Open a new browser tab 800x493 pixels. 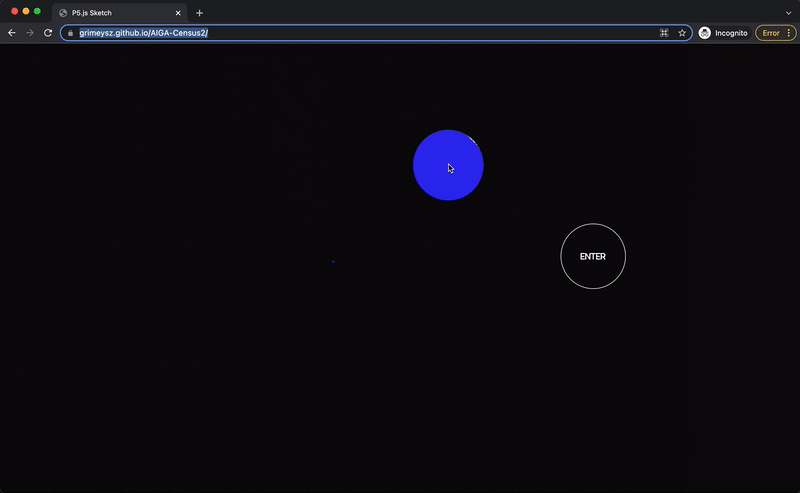point(199,13)
